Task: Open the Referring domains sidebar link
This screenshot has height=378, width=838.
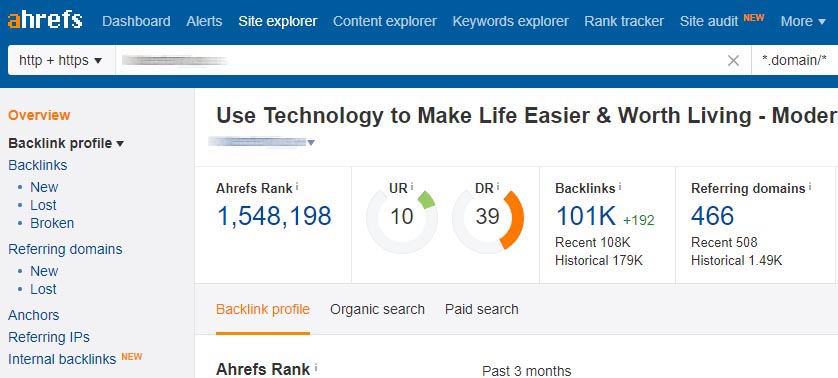Action: (x=65, y=249)
